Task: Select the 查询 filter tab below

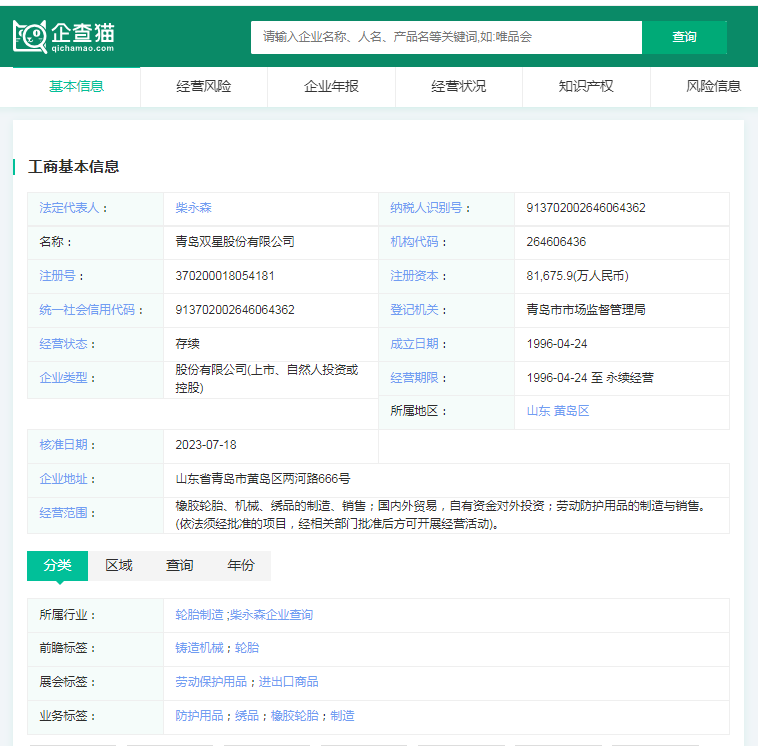Action: [180, 565]
